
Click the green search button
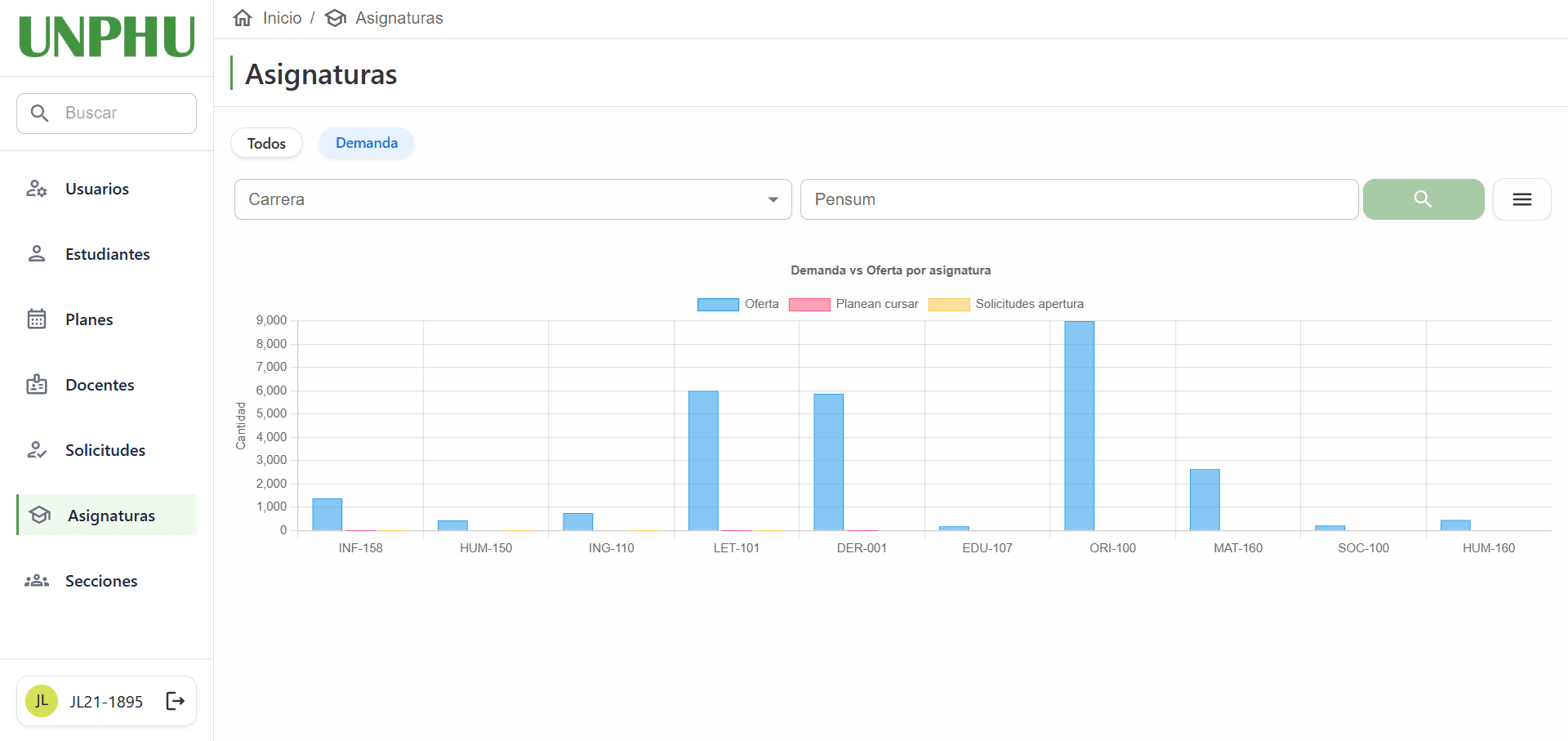click(1423, 199)
